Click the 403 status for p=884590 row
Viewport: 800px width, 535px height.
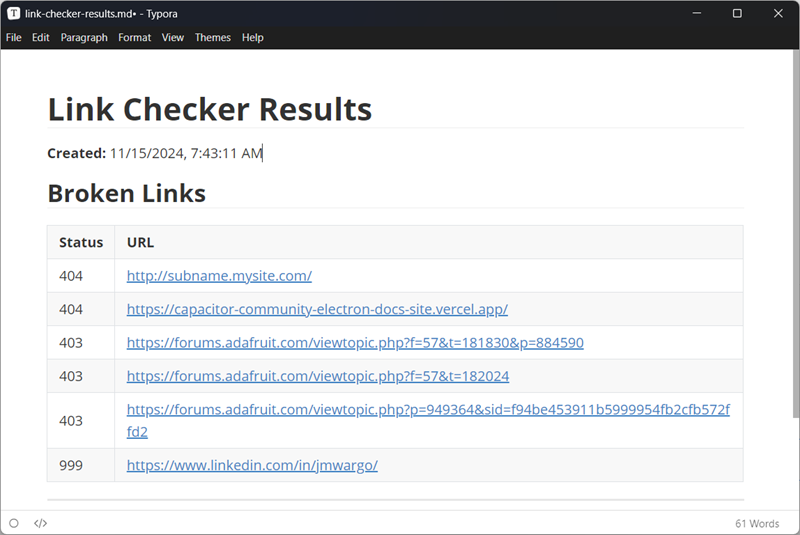[71, 343]
